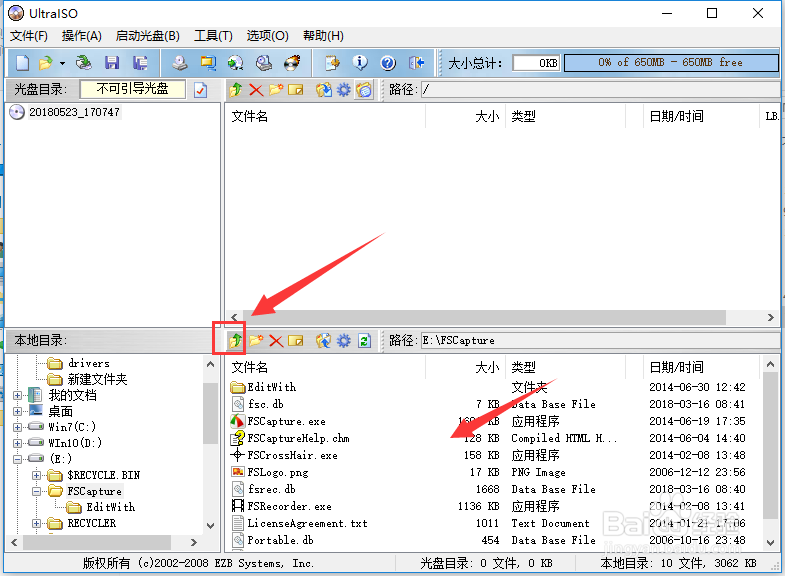Click the red delete icon in local toolbar
The image size is (785, 576).
[x=276, y=341]
